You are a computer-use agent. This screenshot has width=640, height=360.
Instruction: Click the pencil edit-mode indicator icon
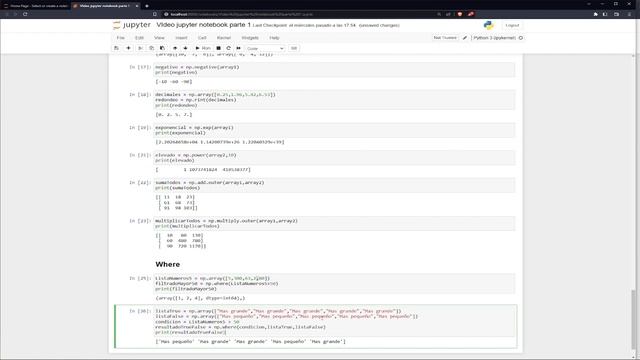pos(464,38)
